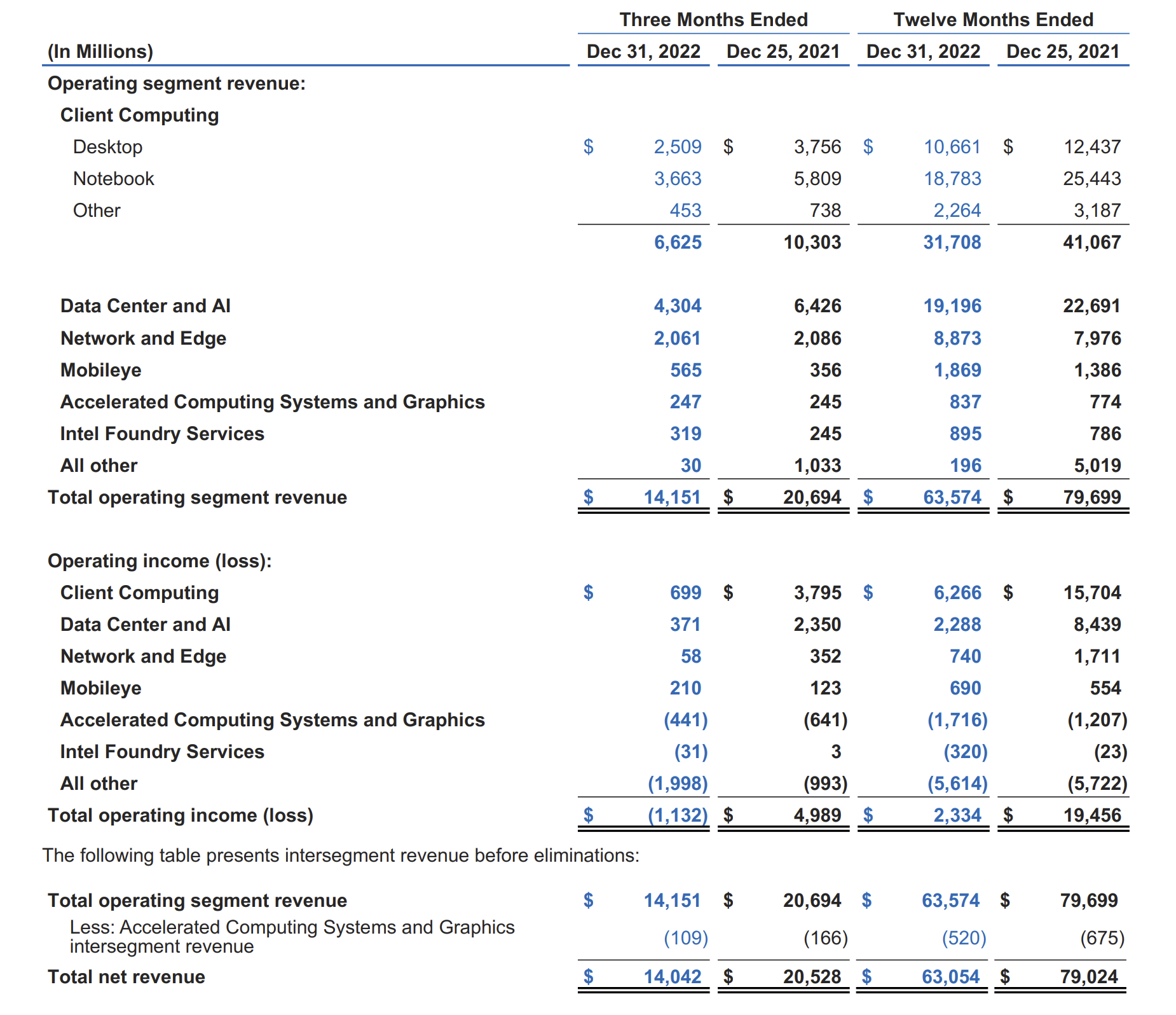
Task: Select Desktop revenue value 12,437
Action: coord(1092,147)
